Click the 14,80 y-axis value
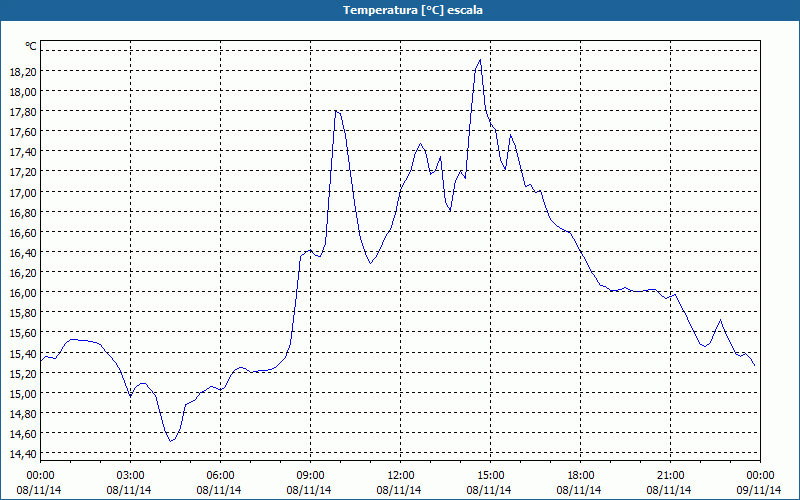 pyautogui.click(x=23, y=414)
